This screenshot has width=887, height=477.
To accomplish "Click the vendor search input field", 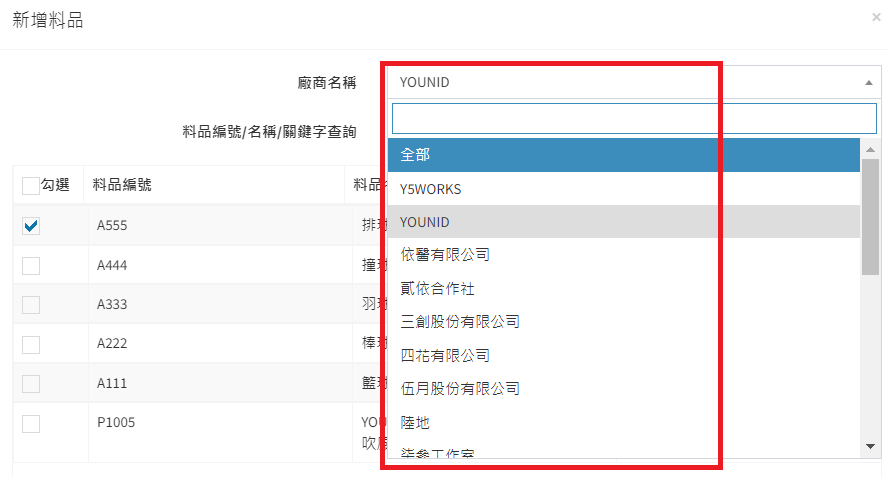I will (634, 118).
